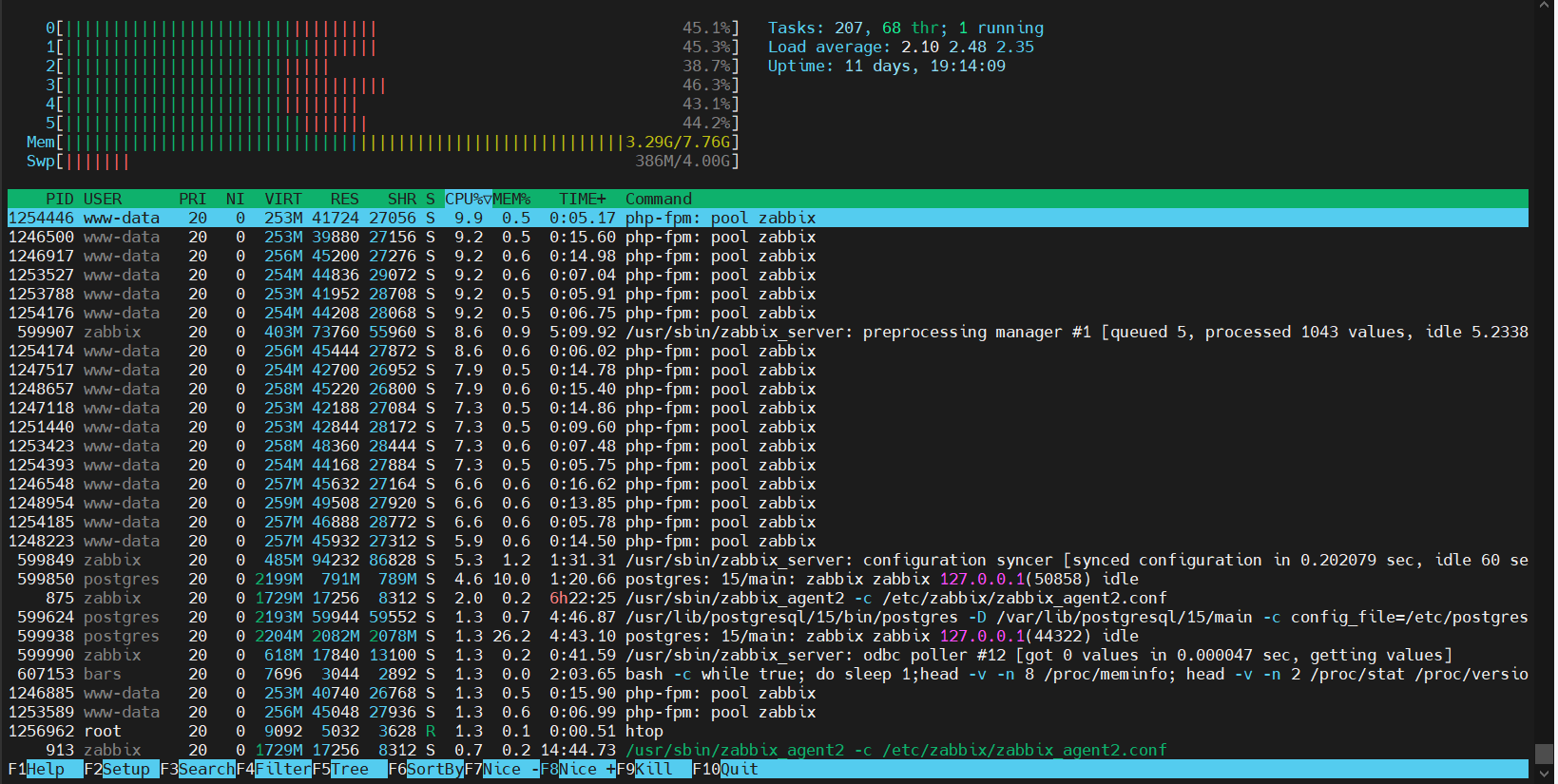
Task: Click F7 Nice - to raise priority
Action: pos(502,769)
